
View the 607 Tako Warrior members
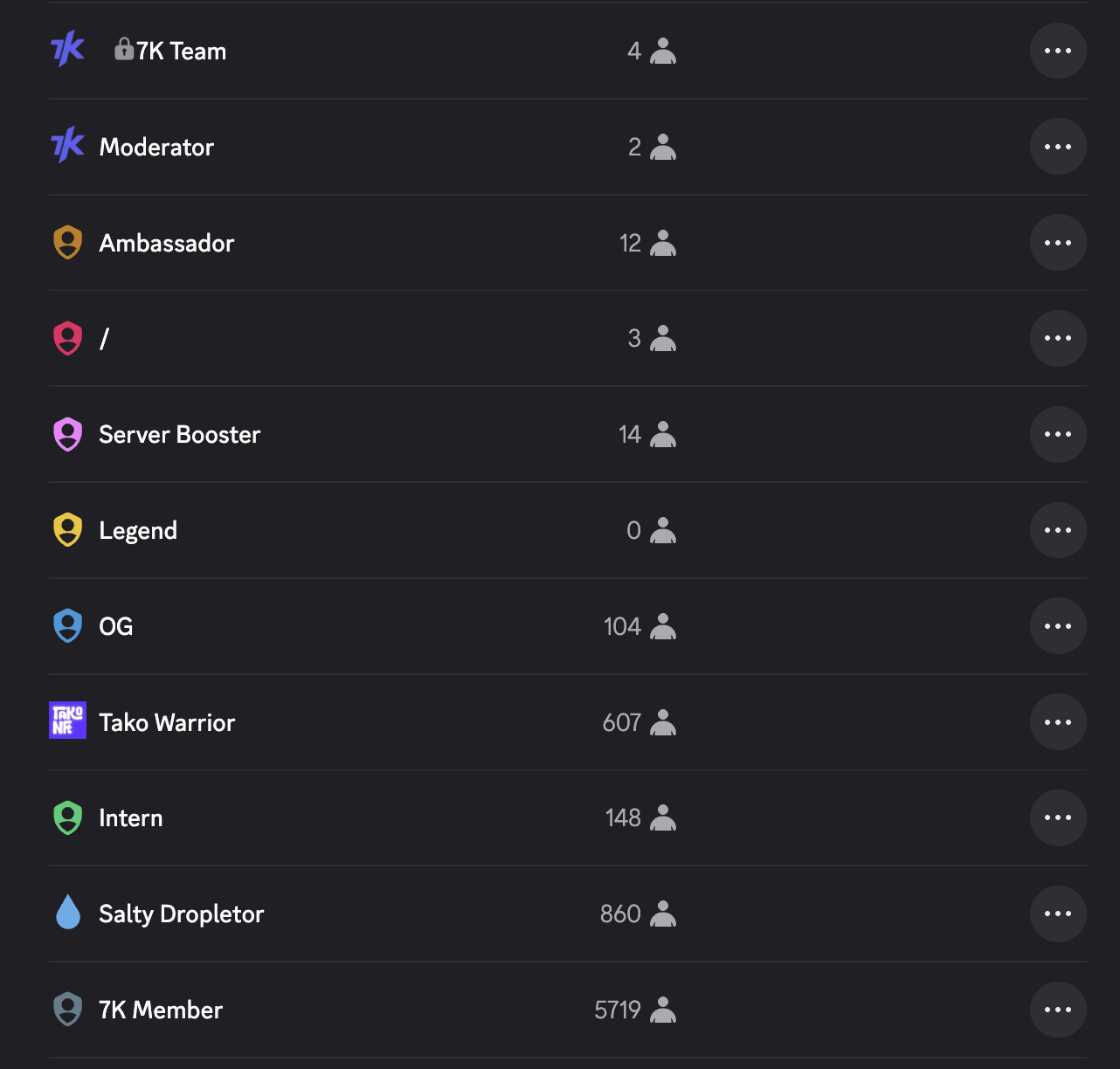tap(640, 722)
